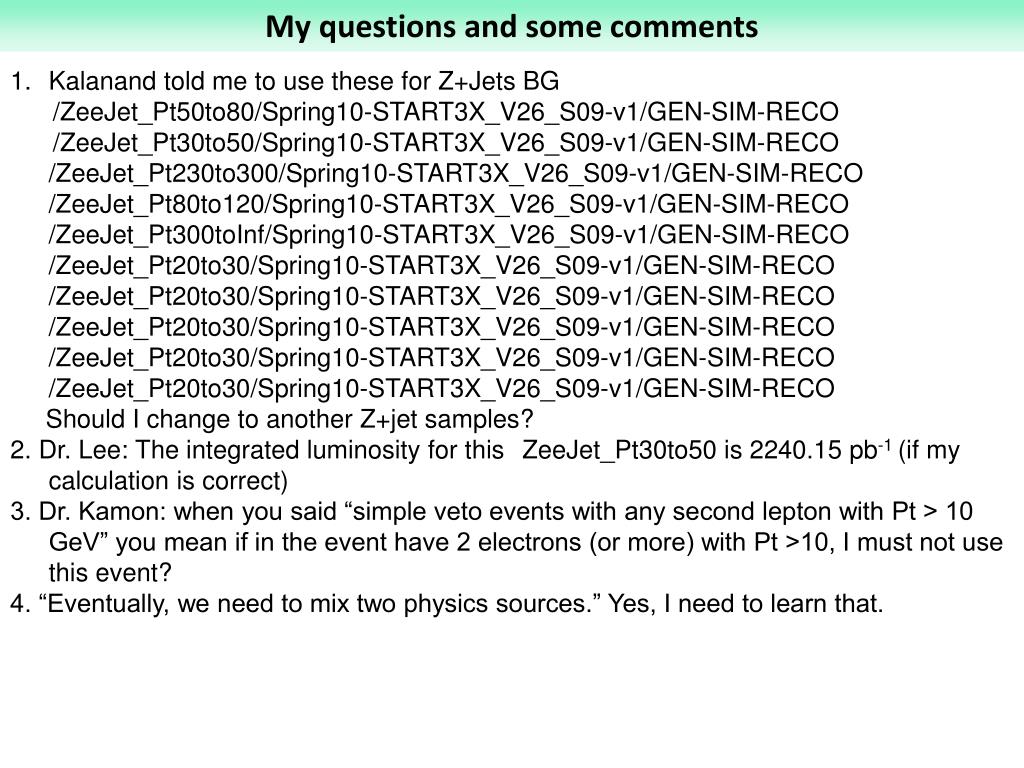Click the ZeeJet_Pt50to80 dataset path
The height and width of the screenshot is (768, 1024).
445,112
